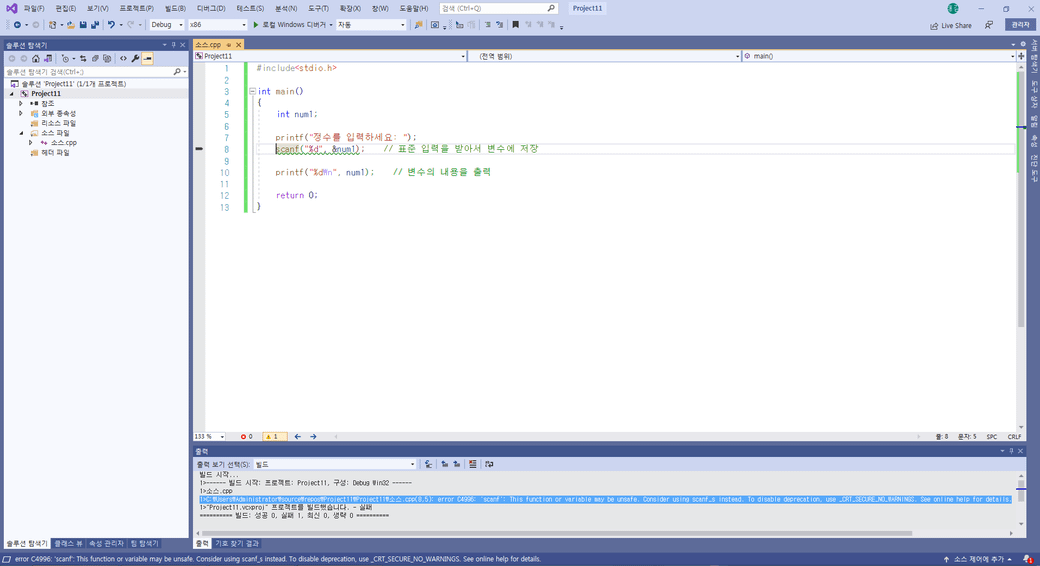The height and width of the screenshot is (566, 1040).
Task: Click Collapse All icon in Solution Explorer
Action: [95, 58]
